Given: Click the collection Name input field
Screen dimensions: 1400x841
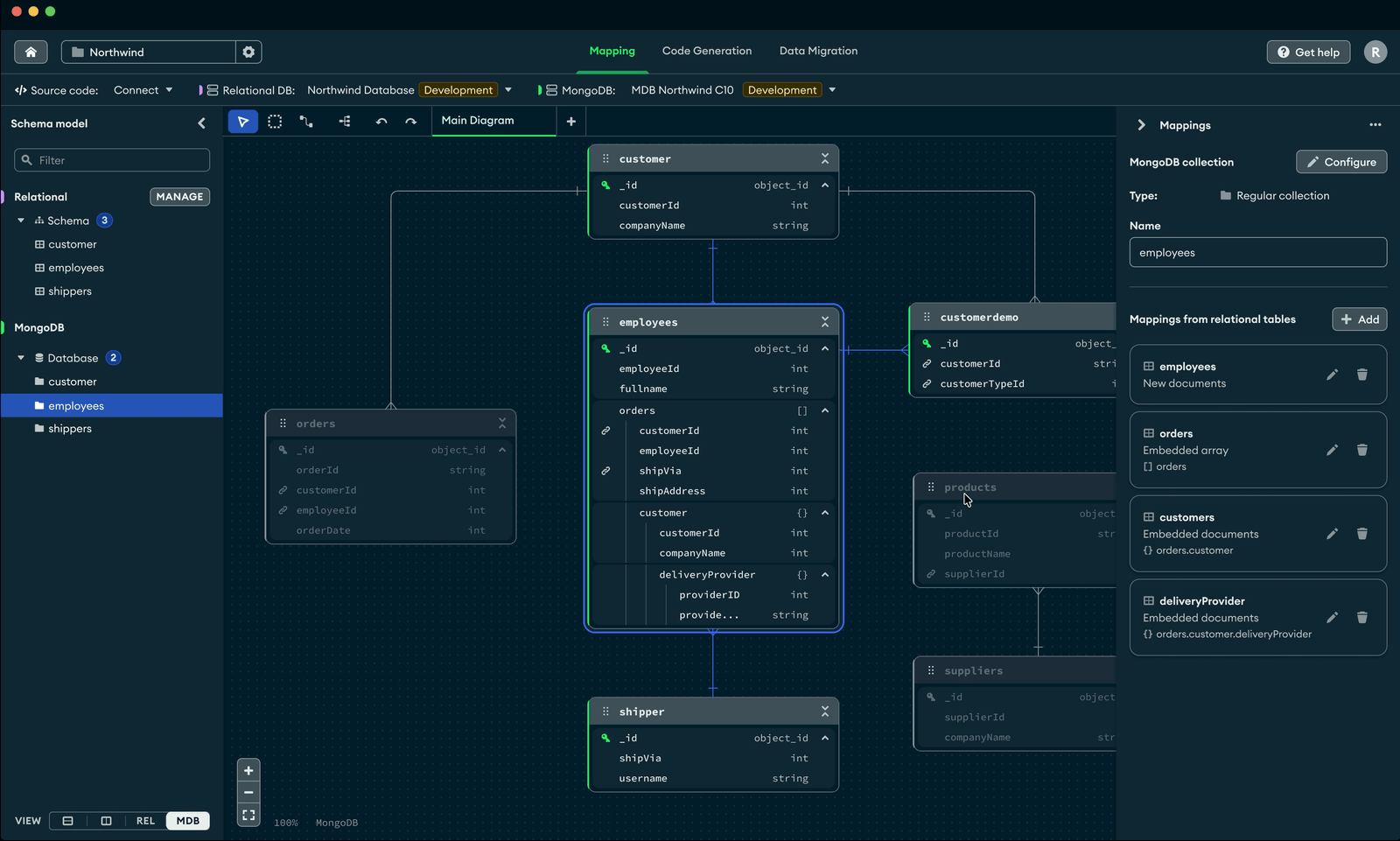Looking at the screenshot, I should tap(1257, 253).
